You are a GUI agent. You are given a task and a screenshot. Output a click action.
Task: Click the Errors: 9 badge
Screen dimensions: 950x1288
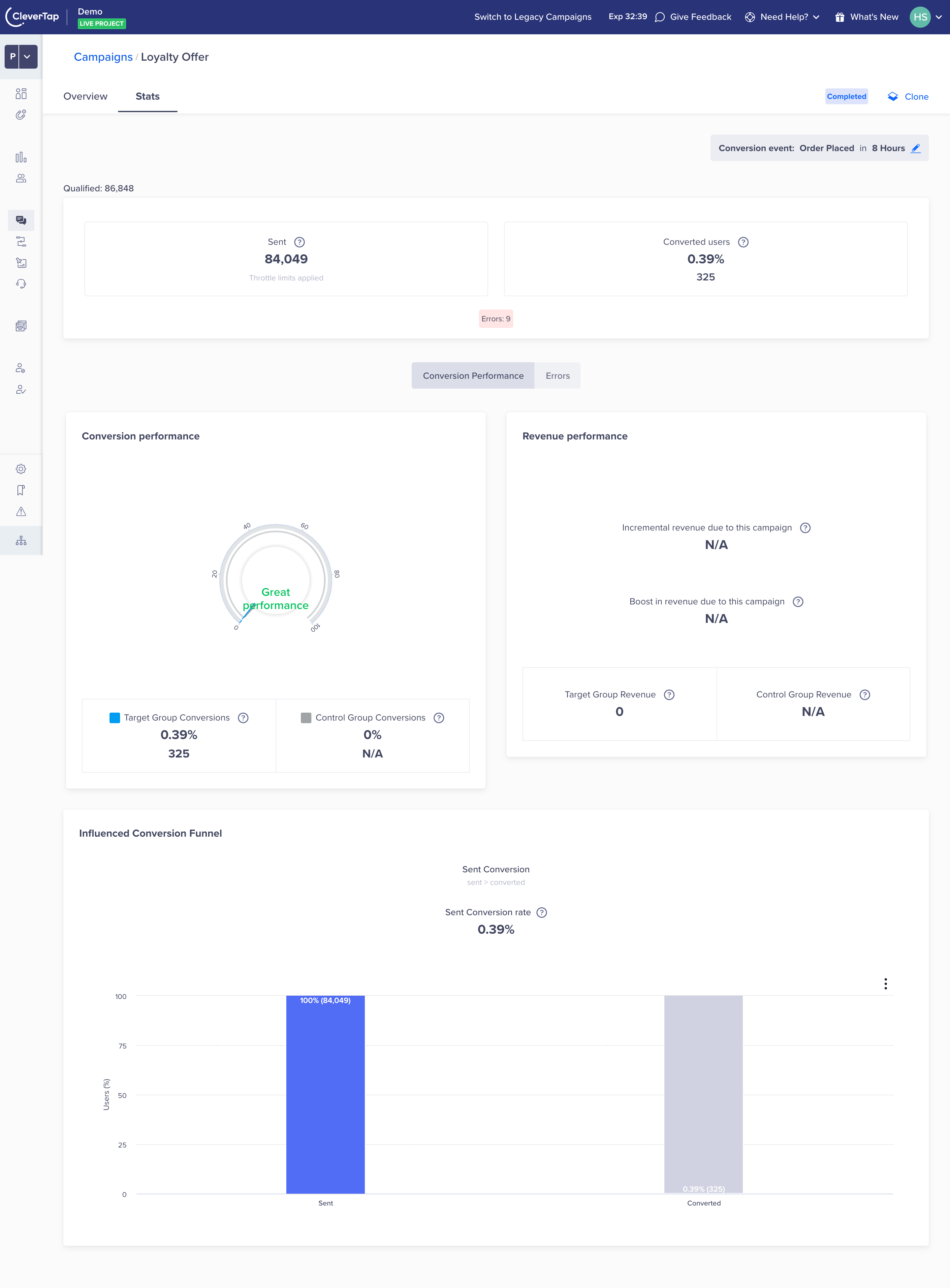(x=496, y=319)
